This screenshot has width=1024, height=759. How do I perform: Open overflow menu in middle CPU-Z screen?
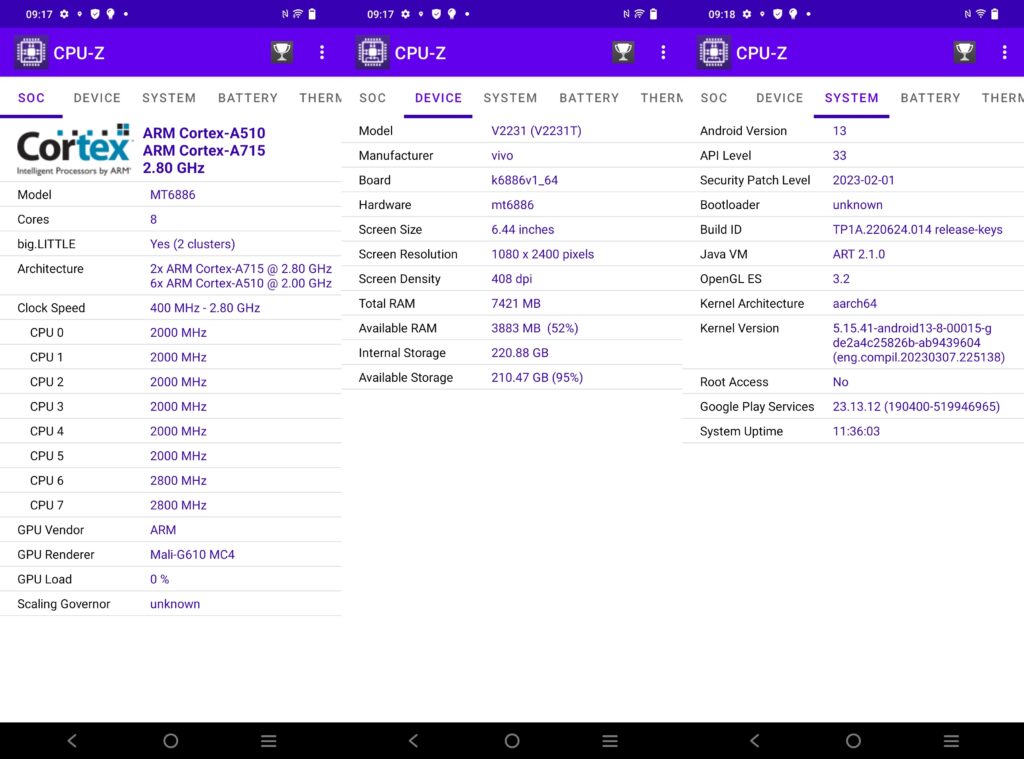tap(663, 52)
